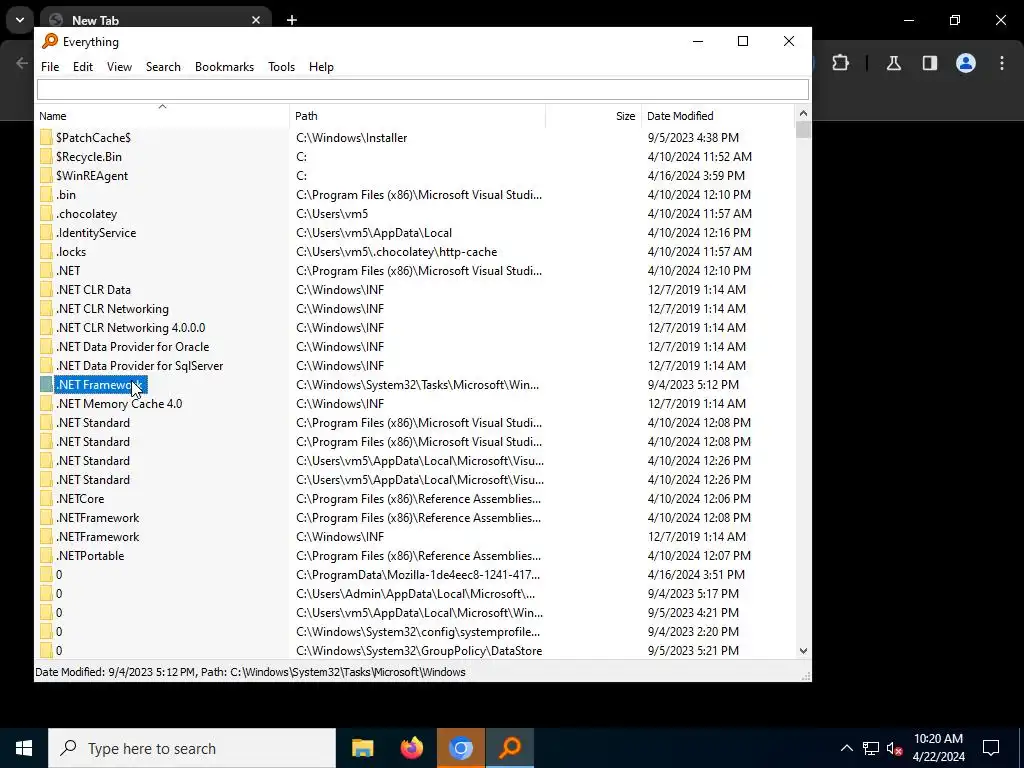Select the .NET Memory Cache 4.0 folder icon
This screenshot has height=768, width=1024.
pos(46,404)
